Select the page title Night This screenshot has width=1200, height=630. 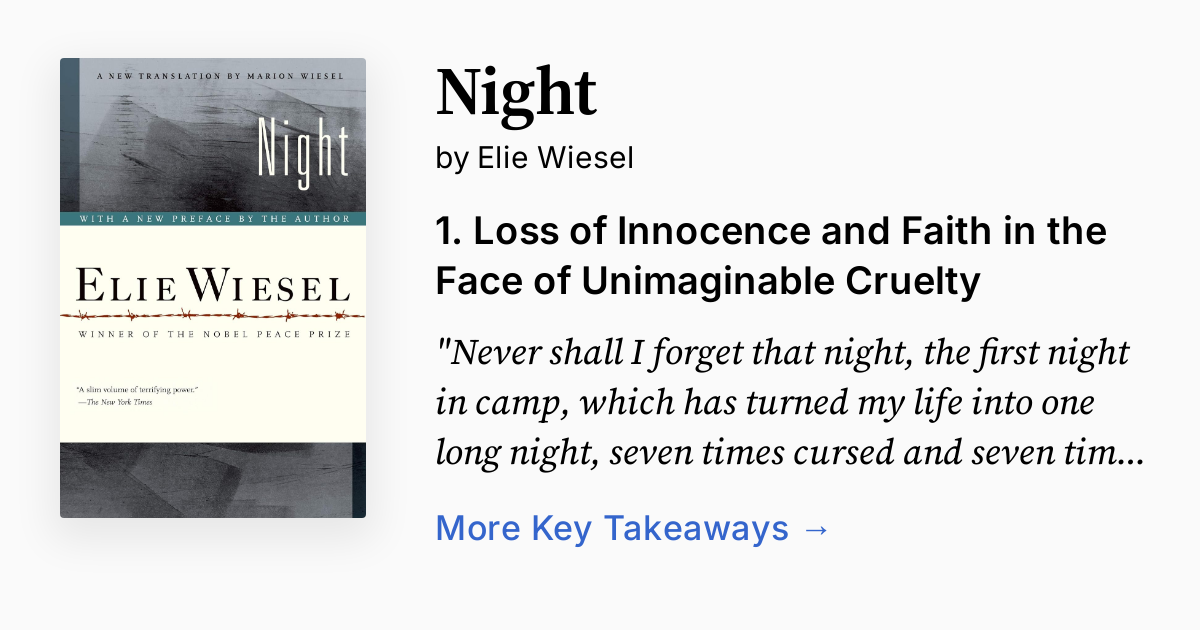(x=516, y=93)
